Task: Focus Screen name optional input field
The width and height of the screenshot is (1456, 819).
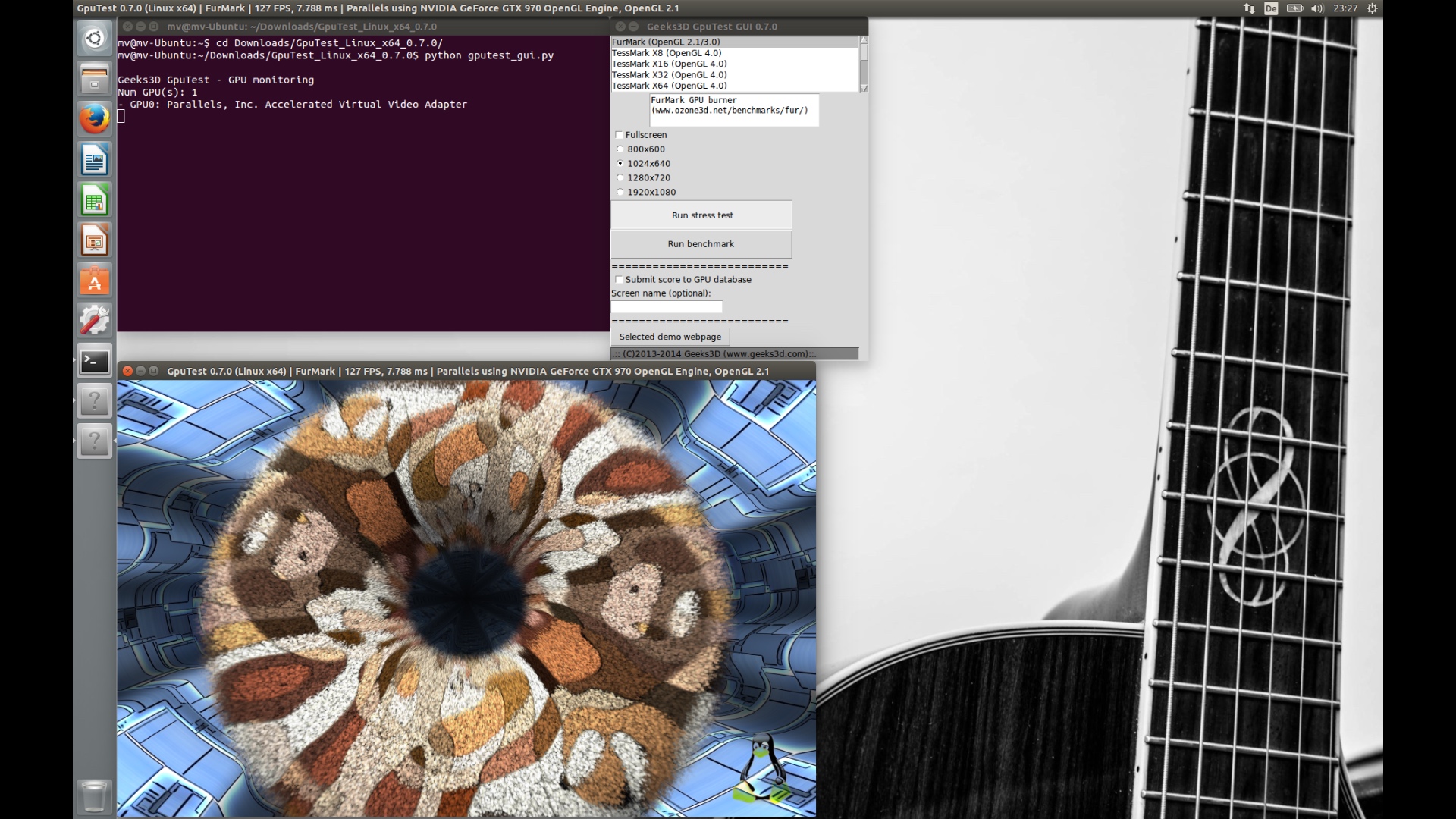Action: click(x=667, y=307)
